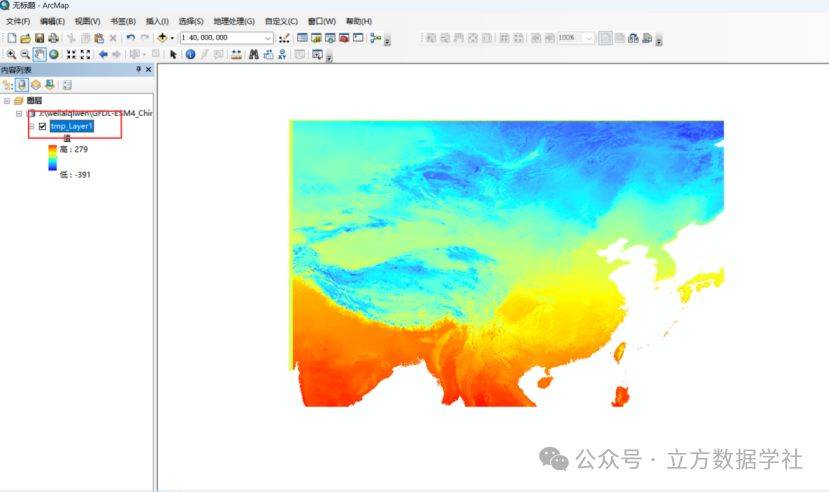
Task: Select the Zoom Out tool
Action: pos(25,54)
